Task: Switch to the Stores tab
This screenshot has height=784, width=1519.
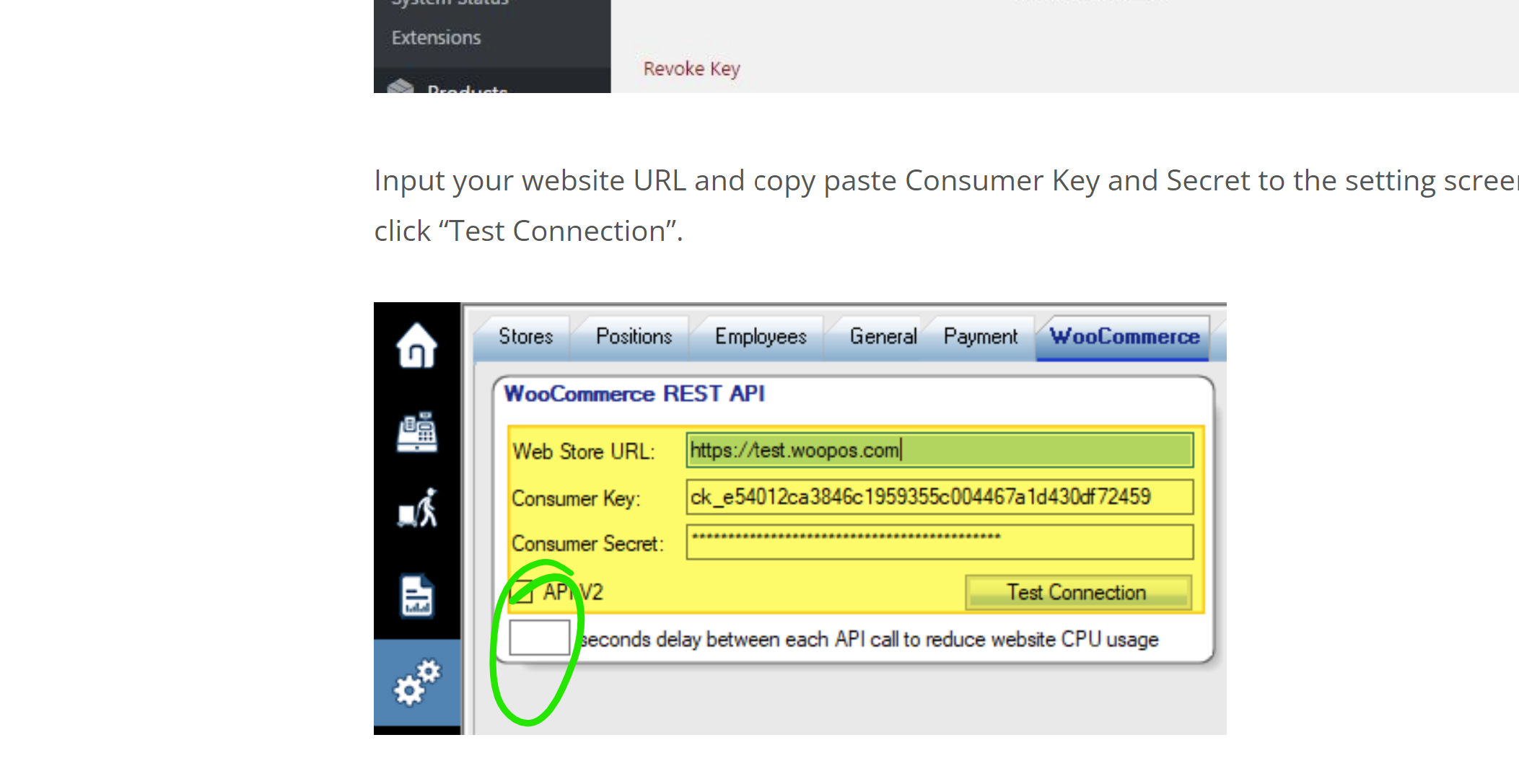Action: 525,336
